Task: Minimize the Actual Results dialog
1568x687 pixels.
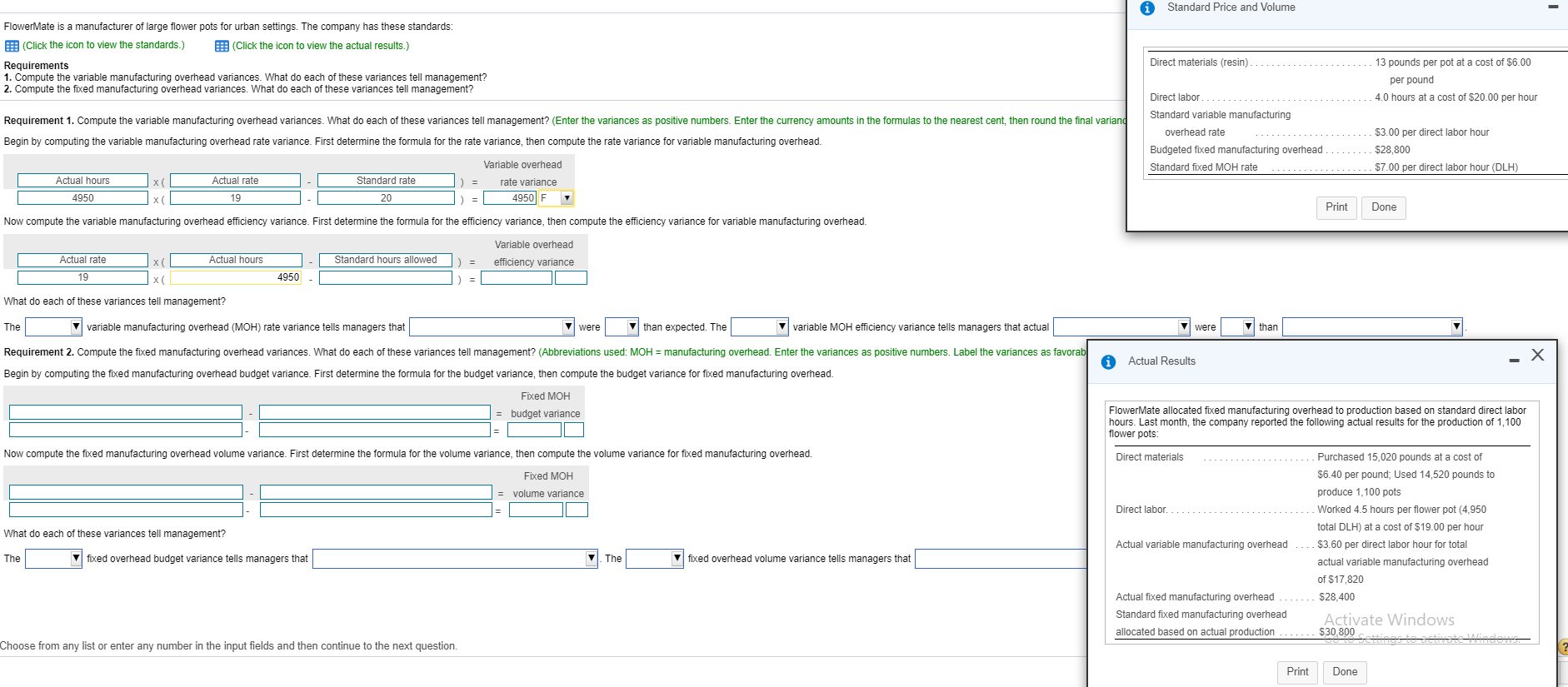Action: [x=1514, y=361]
